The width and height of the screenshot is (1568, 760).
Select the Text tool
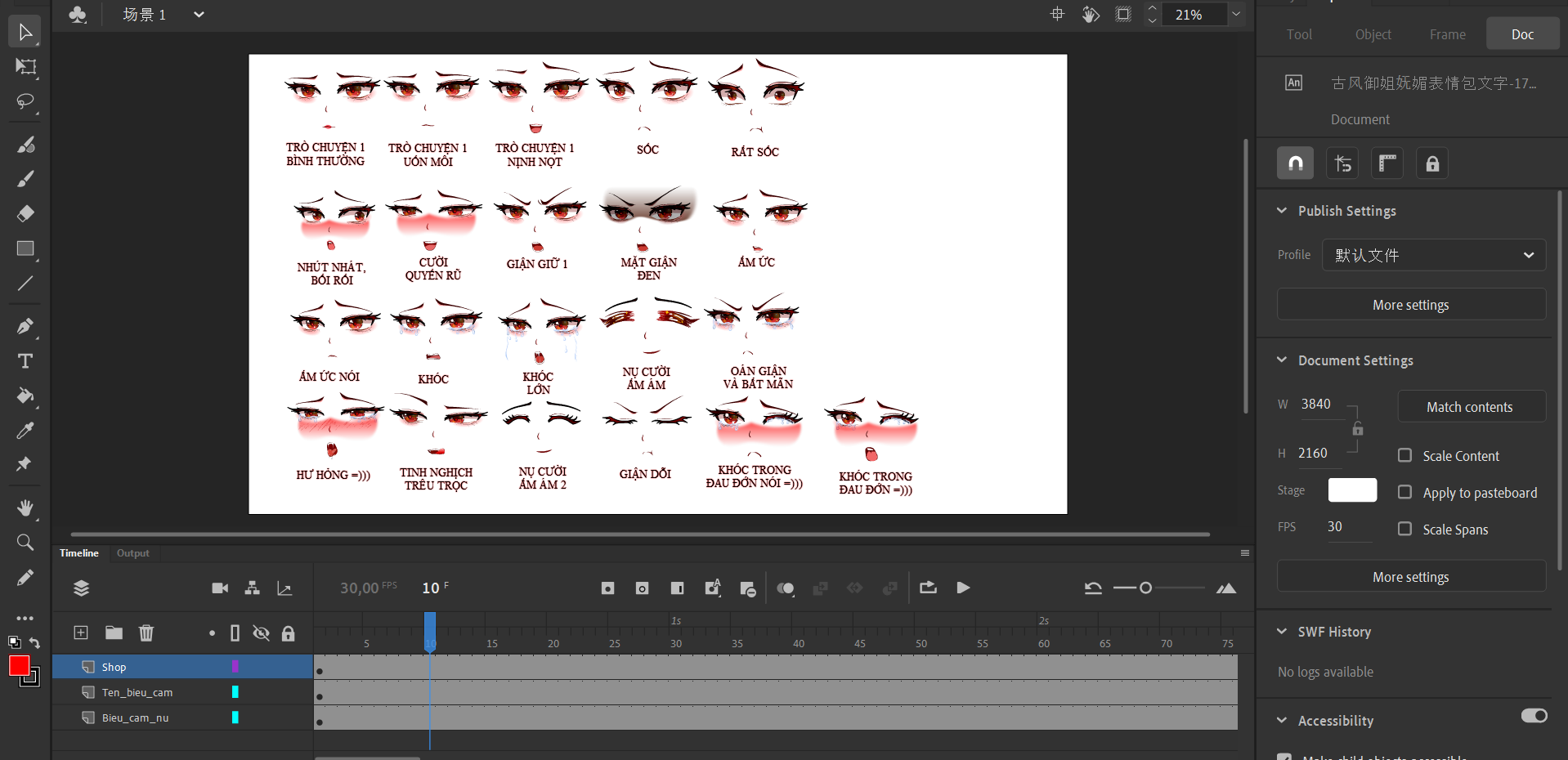[25, 361]
